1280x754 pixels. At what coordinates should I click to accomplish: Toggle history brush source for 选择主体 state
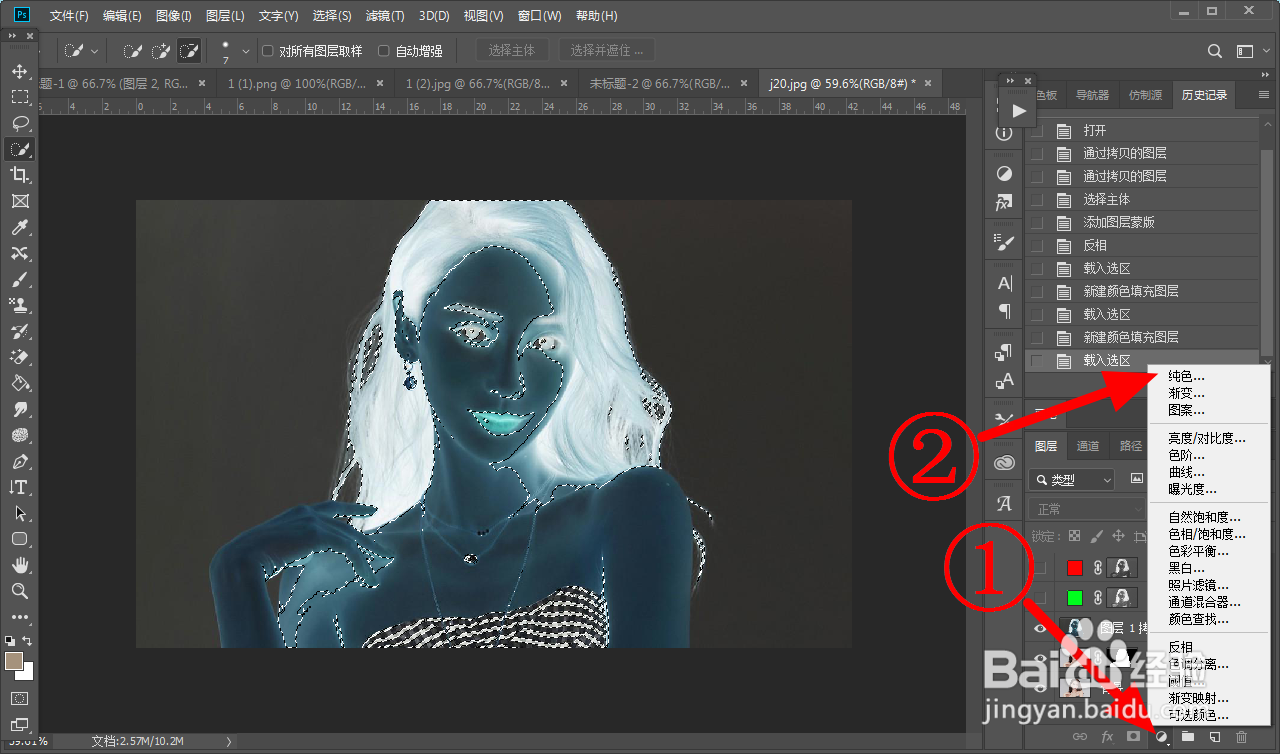1037,199
